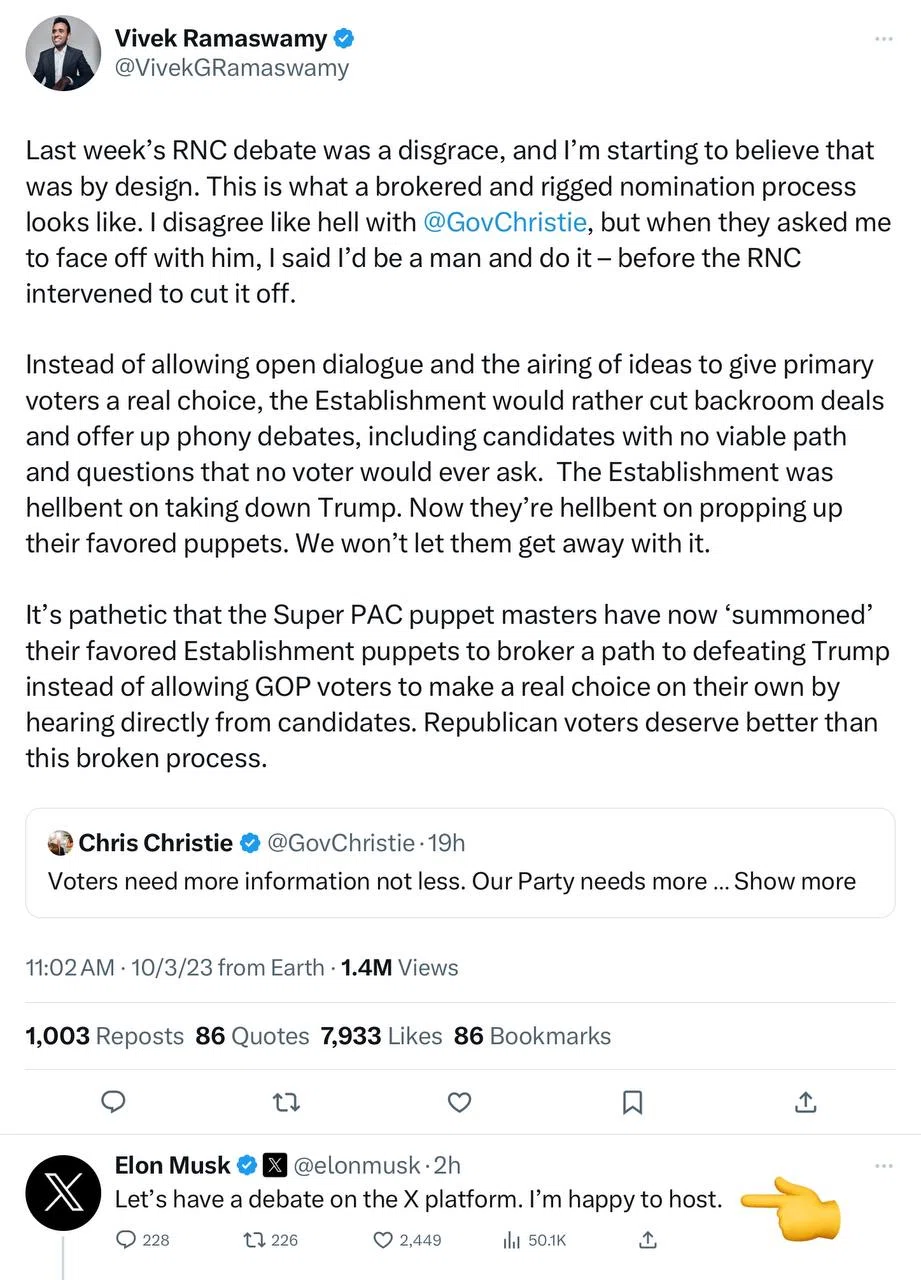Open the 1,003 Reposts list
Image resolution: width=921 pixels, height=1280 pixels.
tap(104, 1036)
